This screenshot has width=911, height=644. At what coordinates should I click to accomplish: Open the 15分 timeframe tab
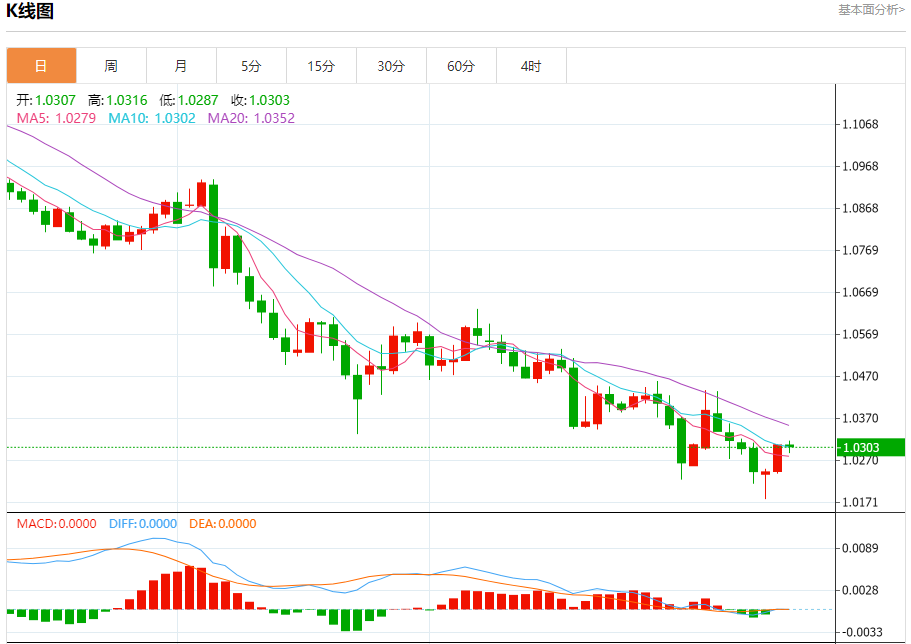point(321,66)
